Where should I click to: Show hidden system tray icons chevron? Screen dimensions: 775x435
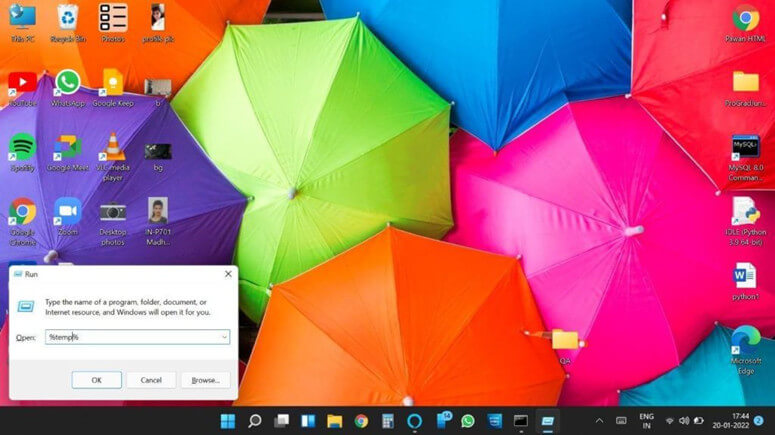[599, 421]
